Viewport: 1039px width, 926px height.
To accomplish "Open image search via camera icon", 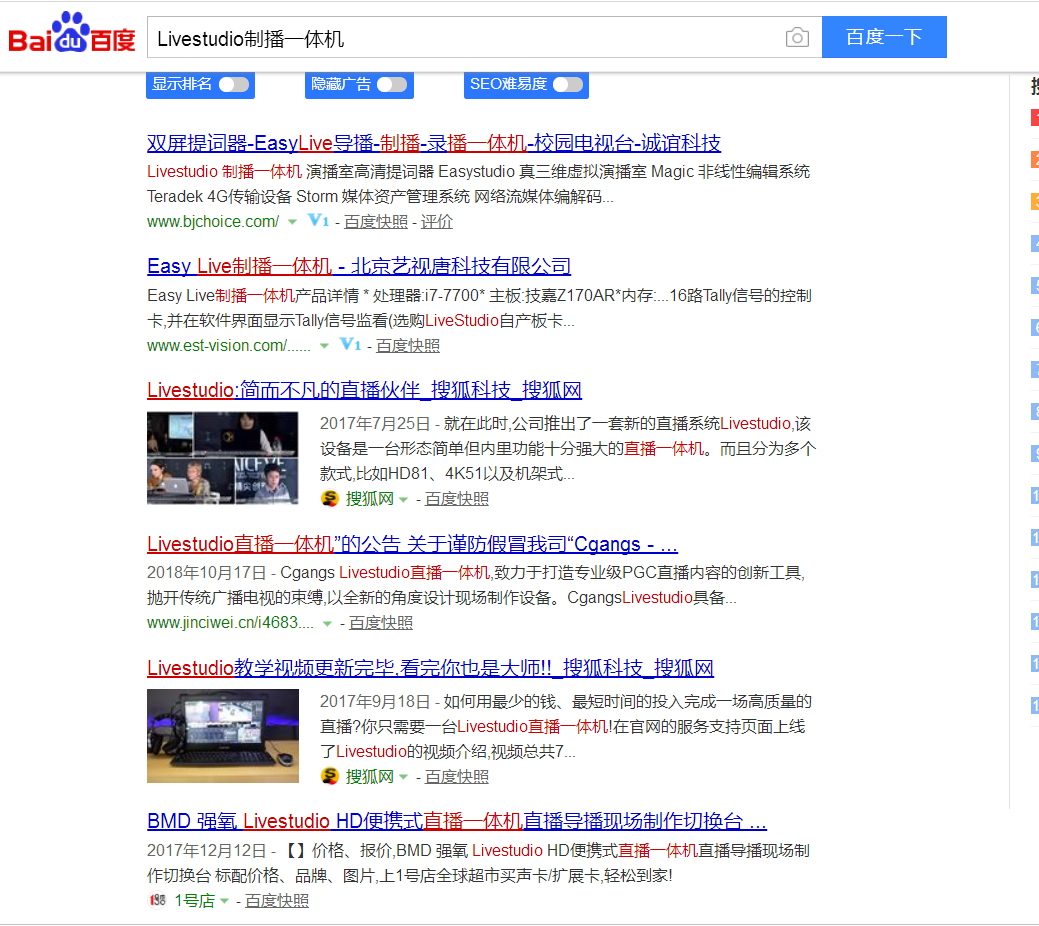I will 797,37.
